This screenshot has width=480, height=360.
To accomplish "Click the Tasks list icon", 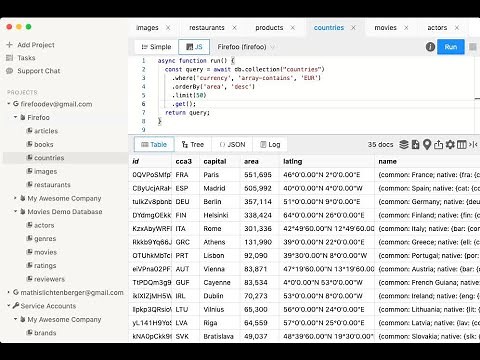I will (9, 58).
